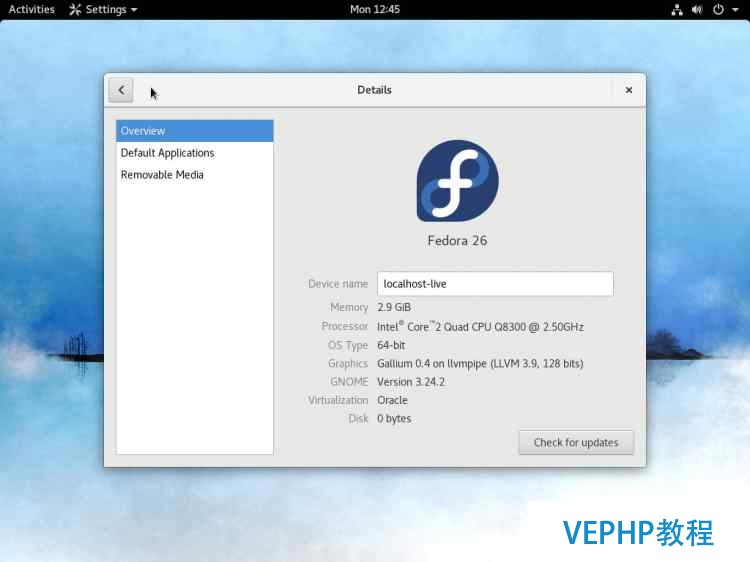Click the Processor value Intel Core 2 Quad
Screen dimensions: 750x562
click(x=480, y=327)
